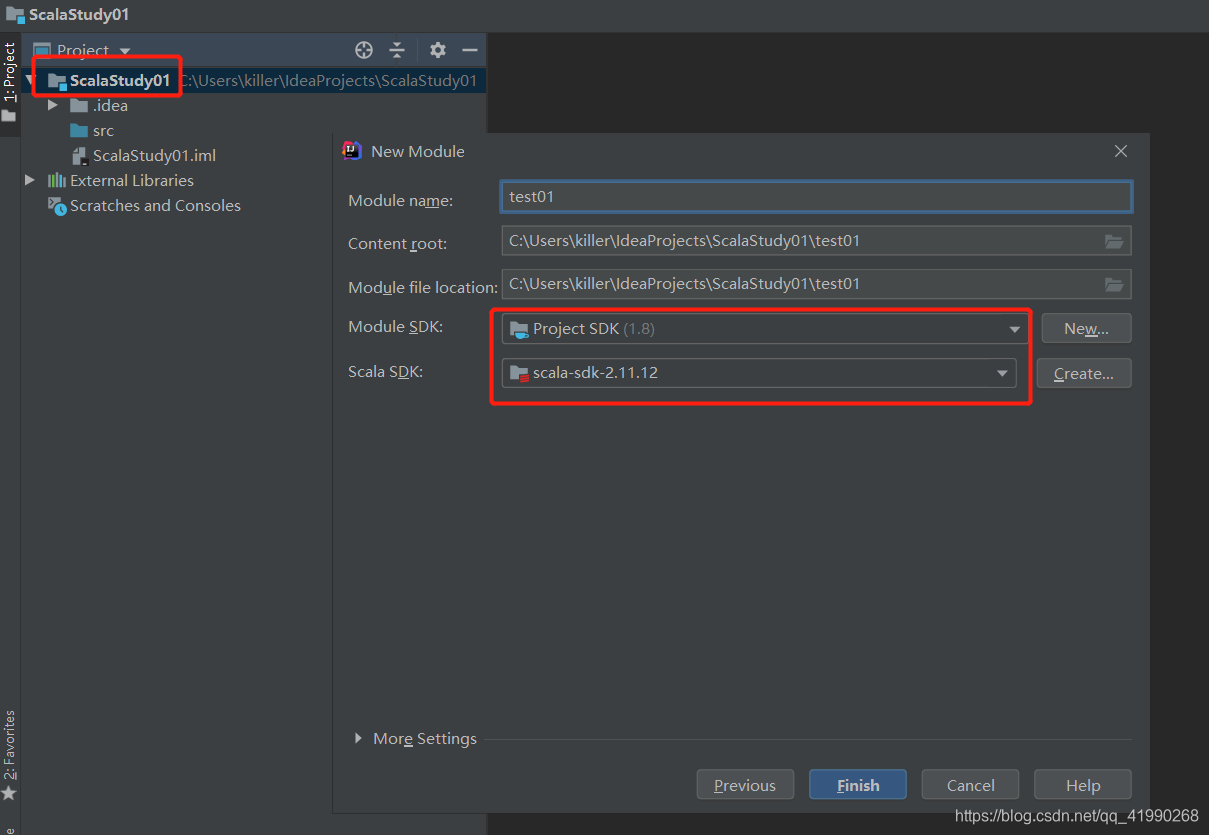1209x835 pixels.
Task: Hide the Project panel with minus icon
Action: [470, 50]
